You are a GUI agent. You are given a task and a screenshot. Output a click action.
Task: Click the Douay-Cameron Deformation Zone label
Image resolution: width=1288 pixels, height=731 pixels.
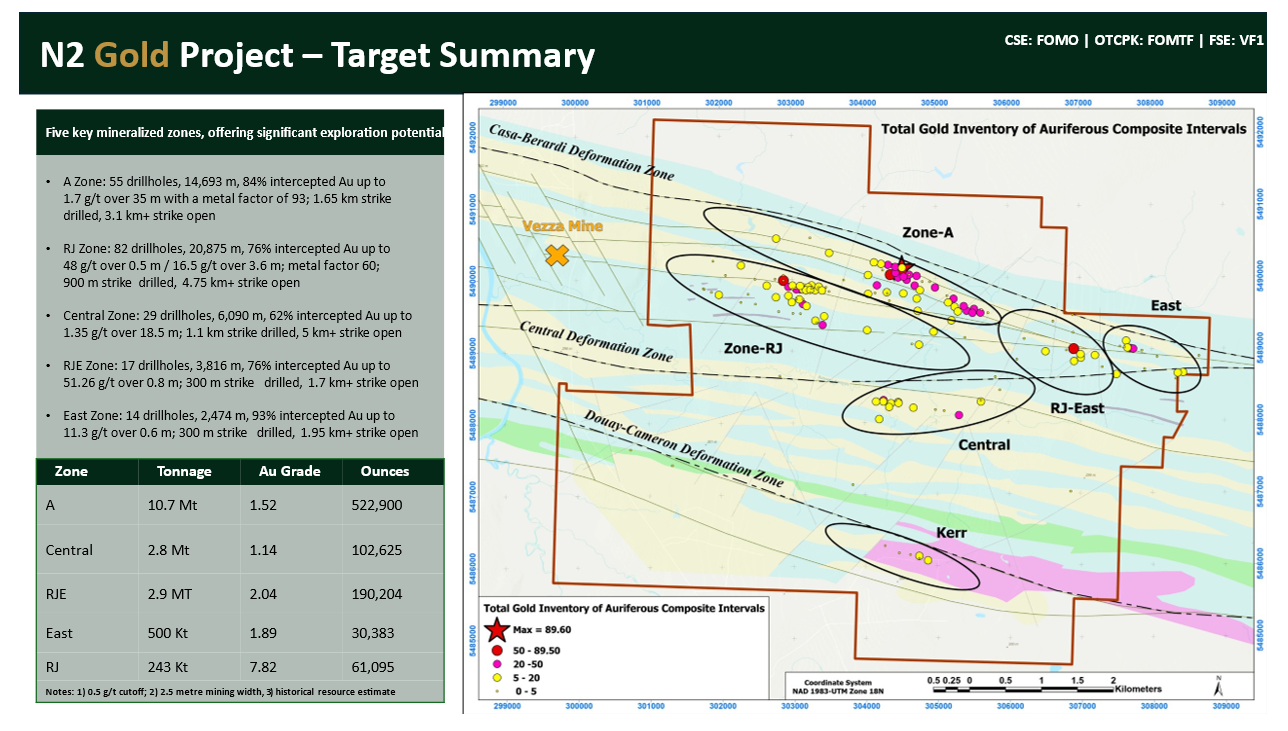683,449
